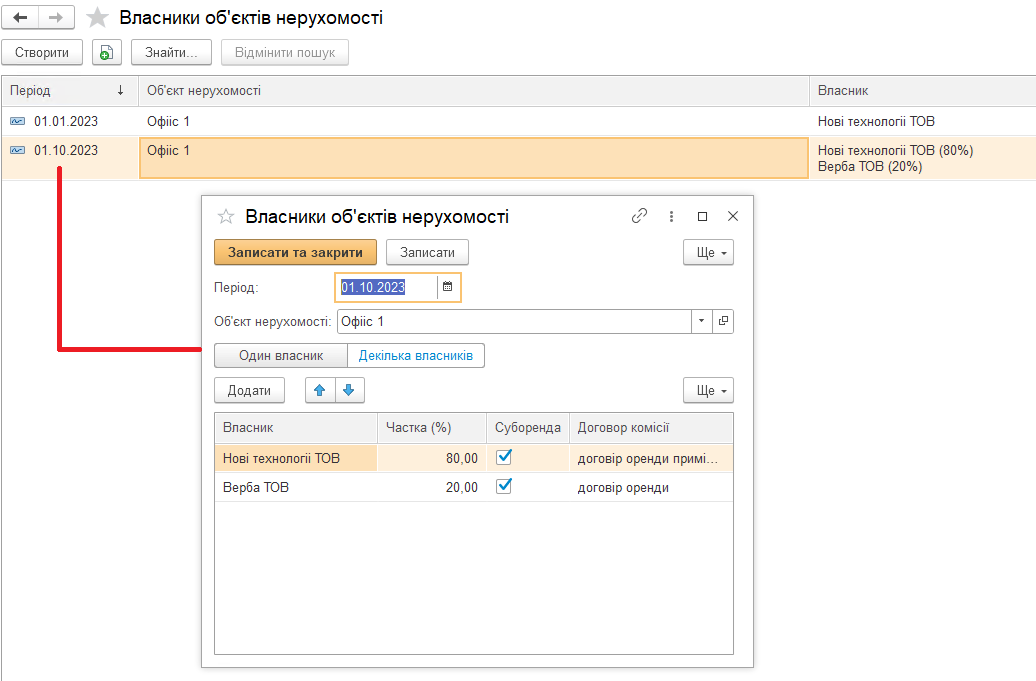1036x681 pixels.
Task: Click the Суборенда column header
Action: click(528, 428)
